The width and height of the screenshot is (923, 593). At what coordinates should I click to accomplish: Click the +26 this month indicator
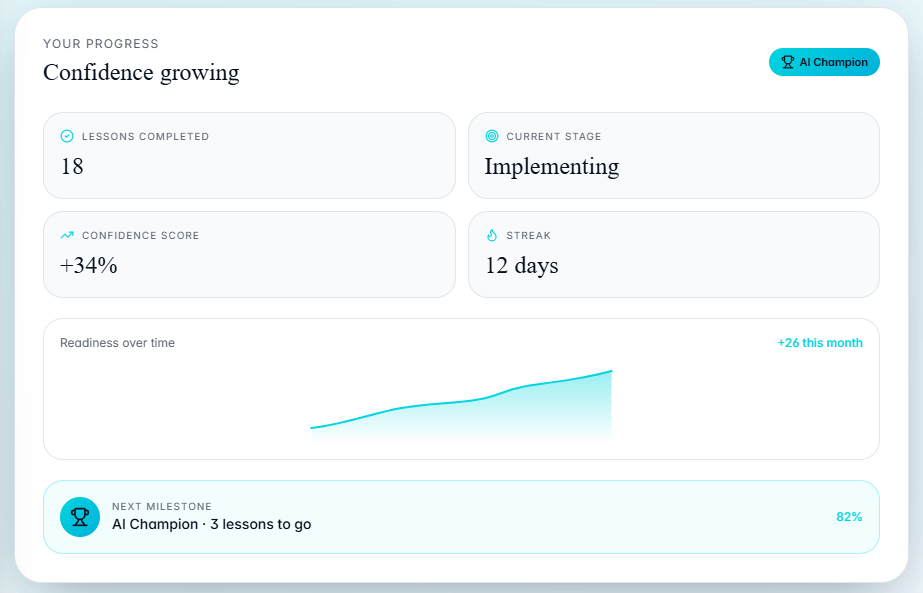(819, 343)
